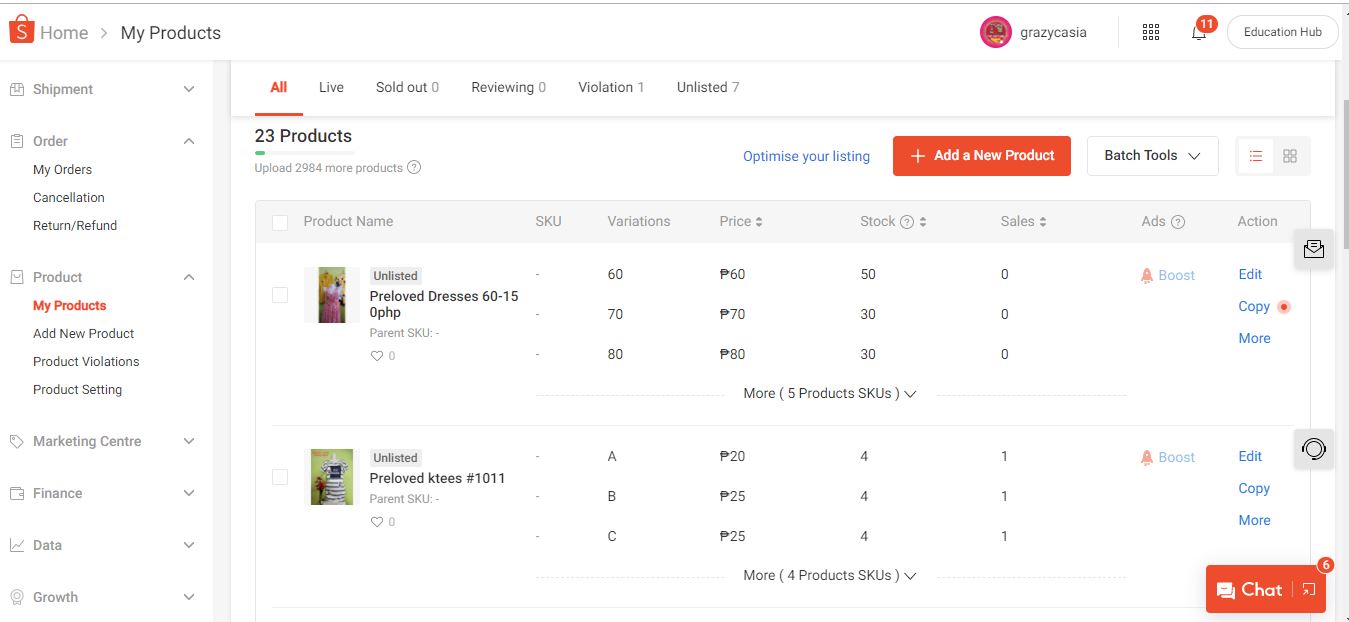This screenshot has height=622, width=1349.
Task: Click the Stock help question-mark icon
Action: (907, 222)
